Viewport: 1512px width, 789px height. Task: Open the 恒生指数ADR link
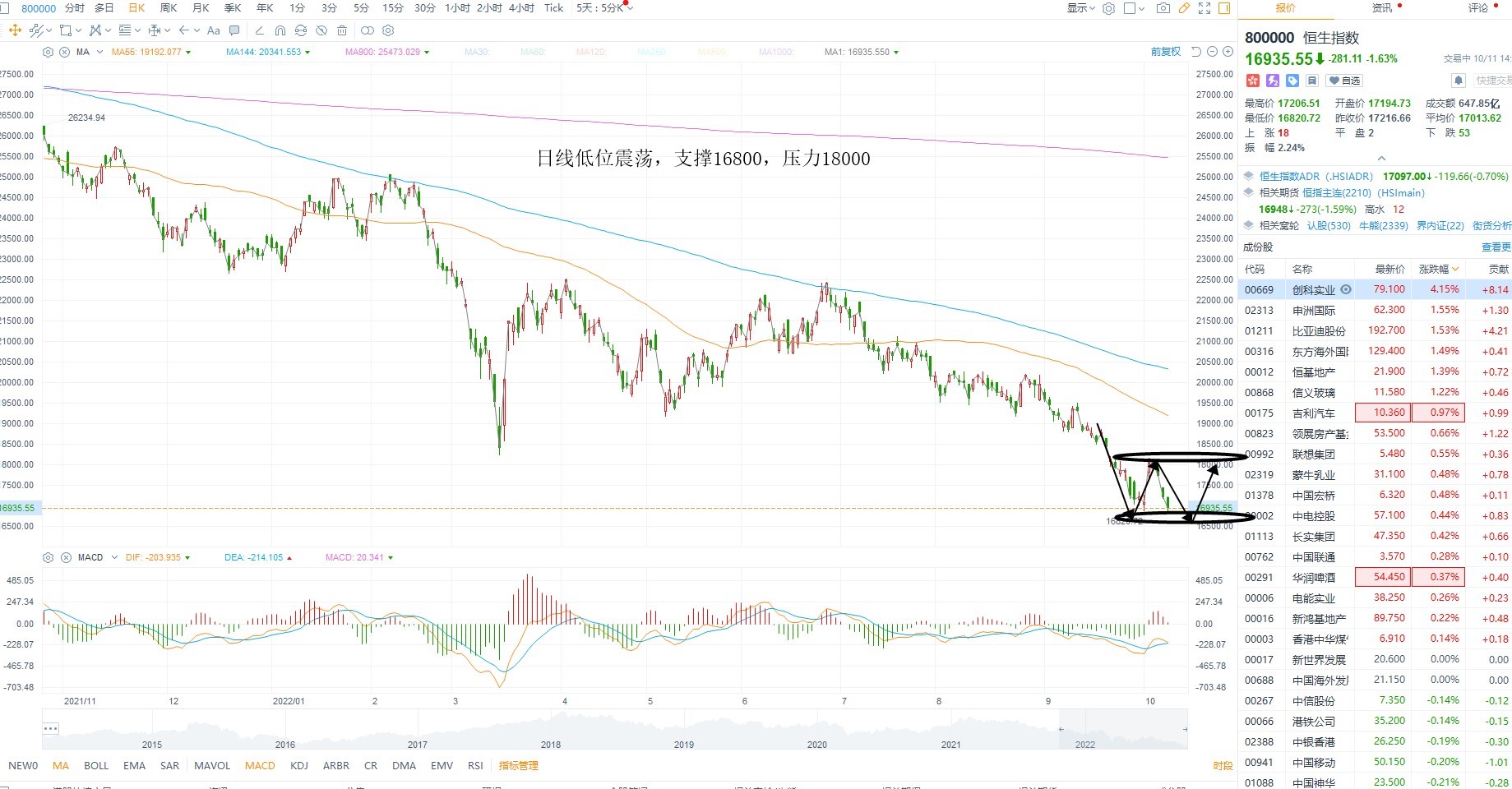click(1316, 176)
